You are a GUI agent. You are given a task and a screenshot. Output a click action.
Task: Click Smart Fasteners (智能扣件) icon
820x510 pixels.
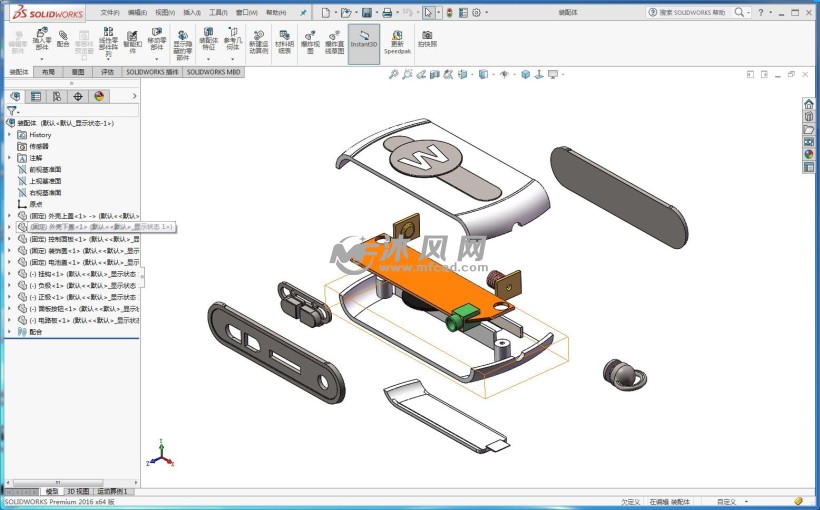pyautogui.click(x=132, y=42)
